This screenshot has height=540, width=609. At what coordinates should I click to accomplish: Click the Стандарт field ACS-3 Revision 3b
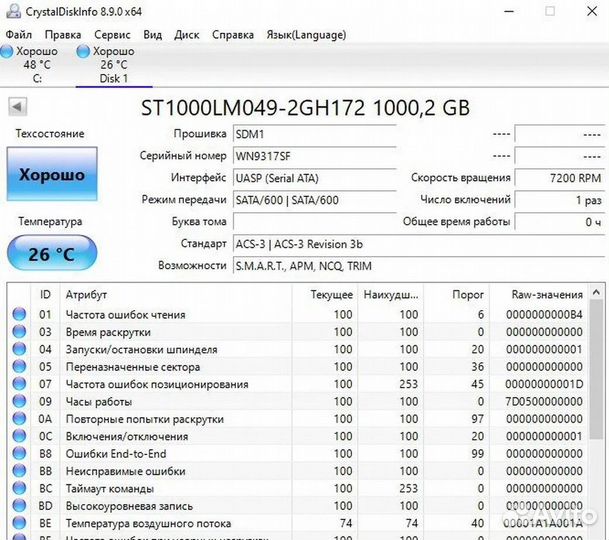pyautogui.click(x=419, y=244)
